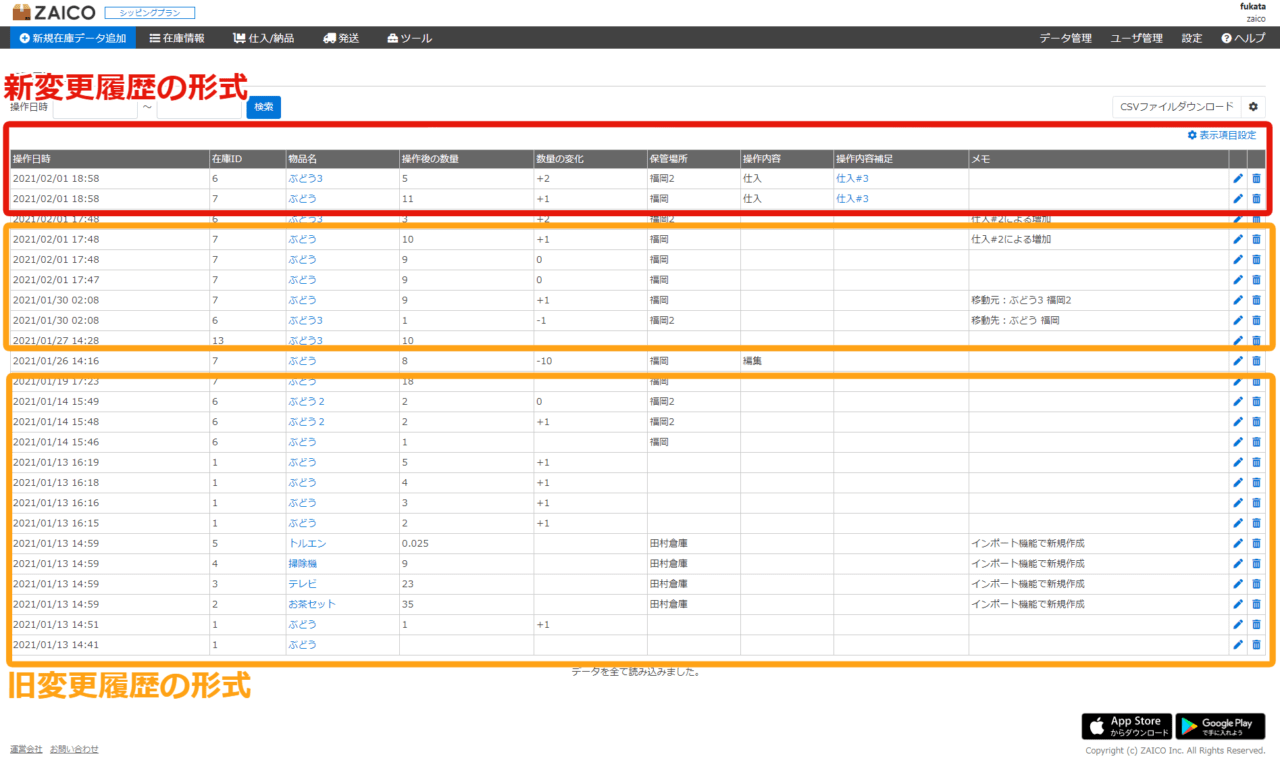
Task: Open the App Store download badge
Action: click(x=1126, y=726)
